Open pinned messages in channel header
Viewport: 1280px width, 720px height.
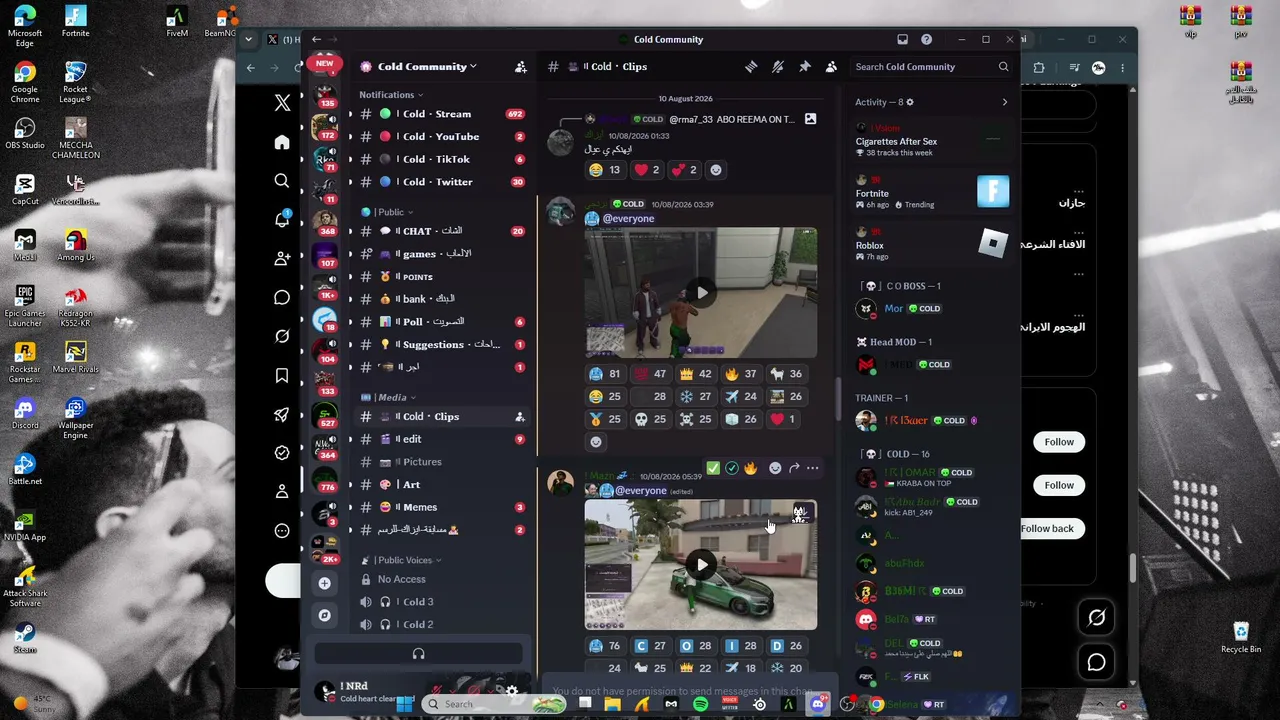[x=805, y=67]
